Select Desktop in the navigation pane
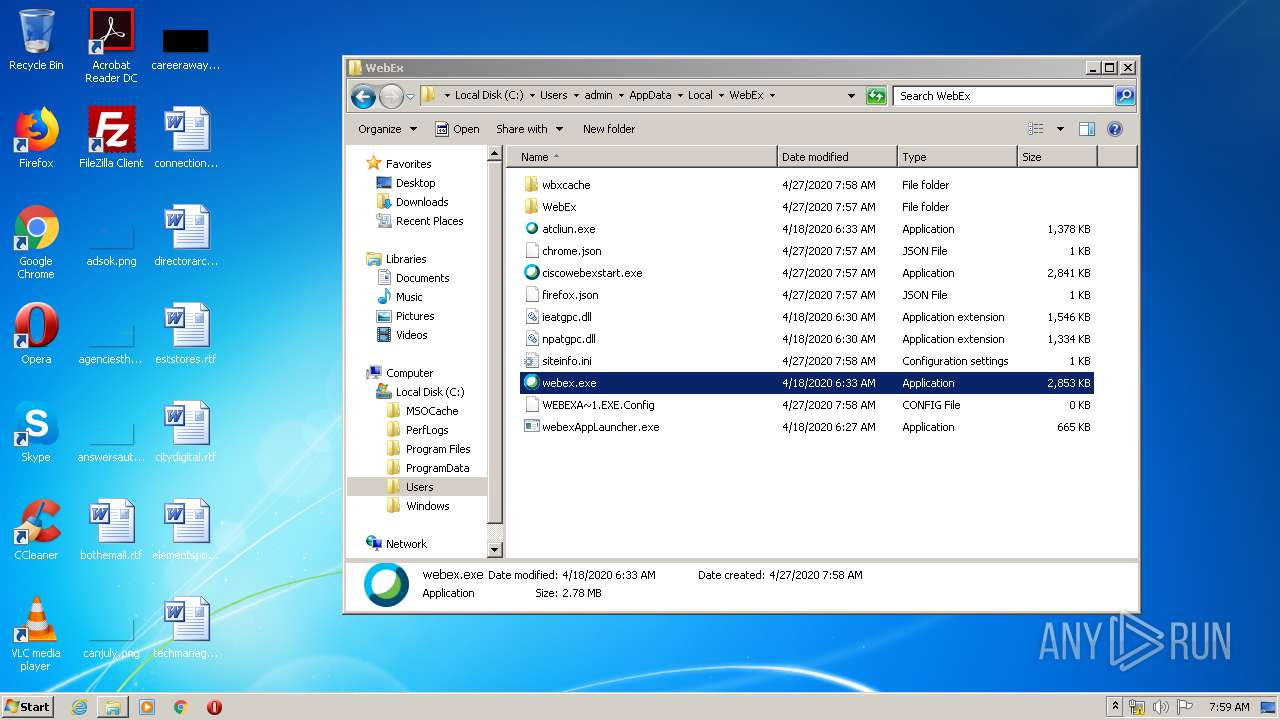 [x=415, y=183]
